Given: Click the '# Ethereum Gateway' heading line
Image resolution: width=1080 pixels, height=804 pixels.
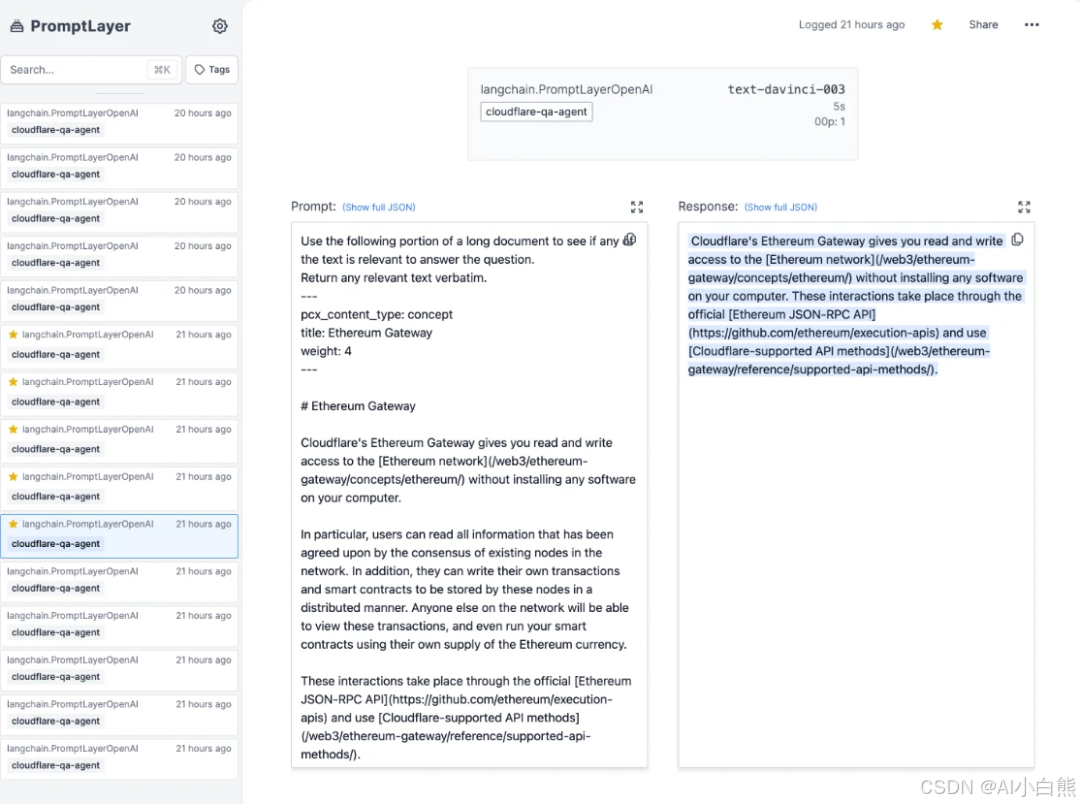Looking at the screenshot, I should (358, 406).
